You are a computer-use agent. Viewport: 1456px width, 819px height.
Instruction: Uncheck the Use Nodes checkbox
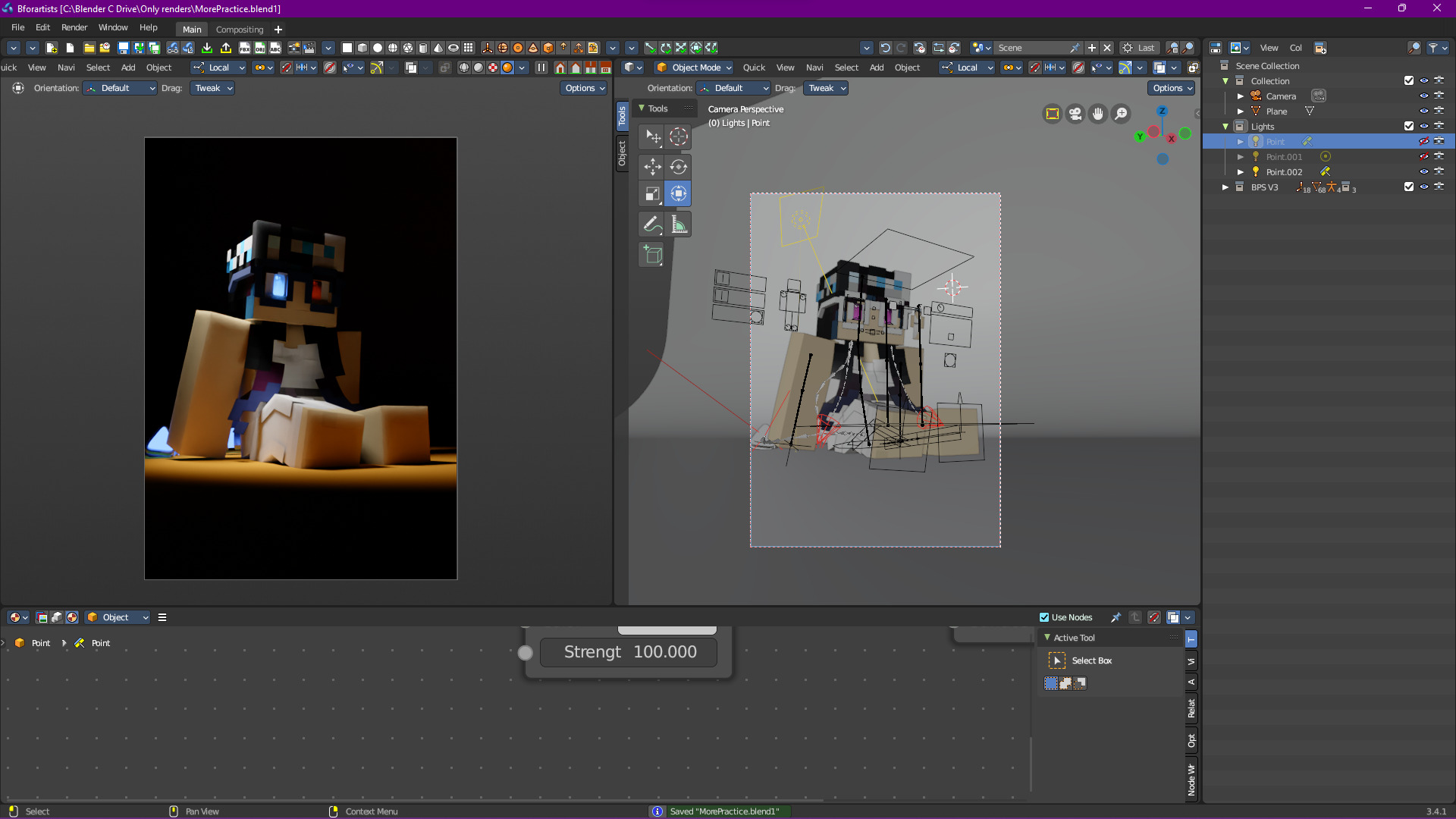(x=1044, y=617)
